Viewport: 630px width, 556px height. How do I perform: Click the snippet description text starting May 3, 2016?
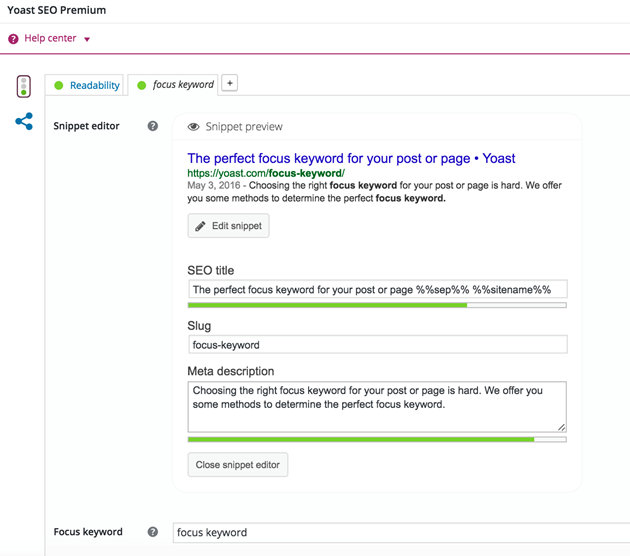point(374,192)
